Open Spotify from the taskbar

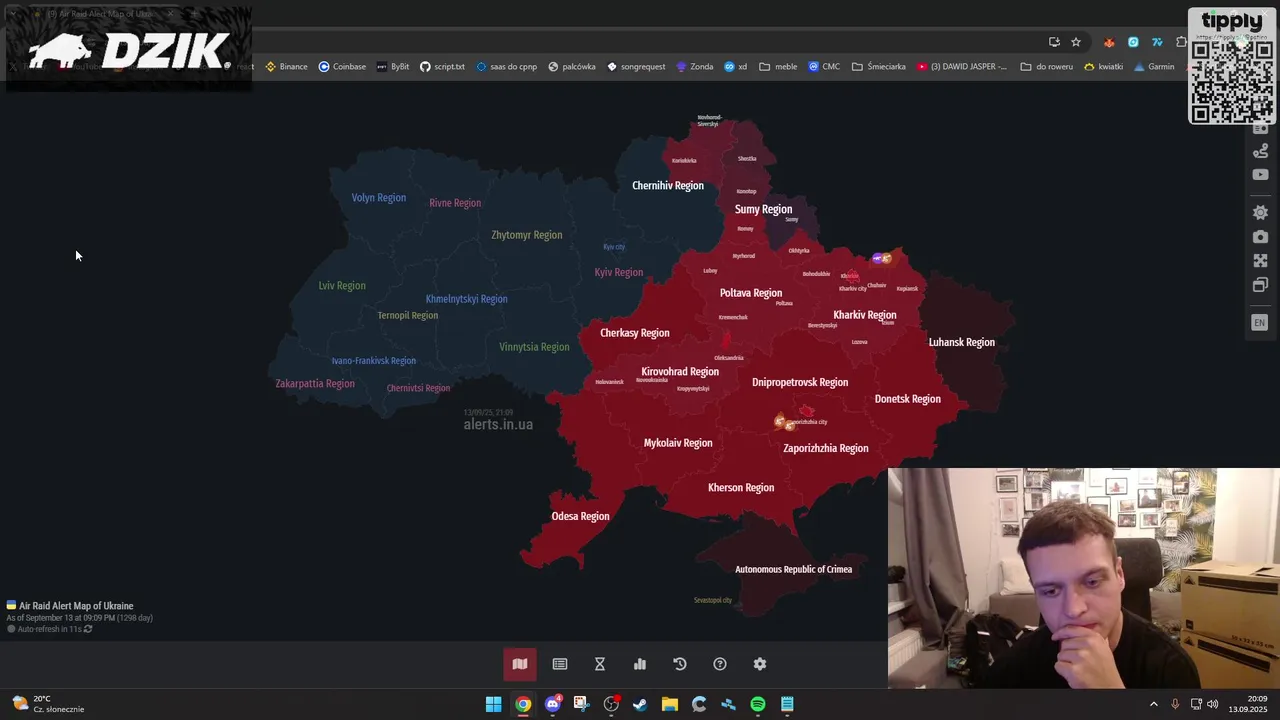(758, 704)
